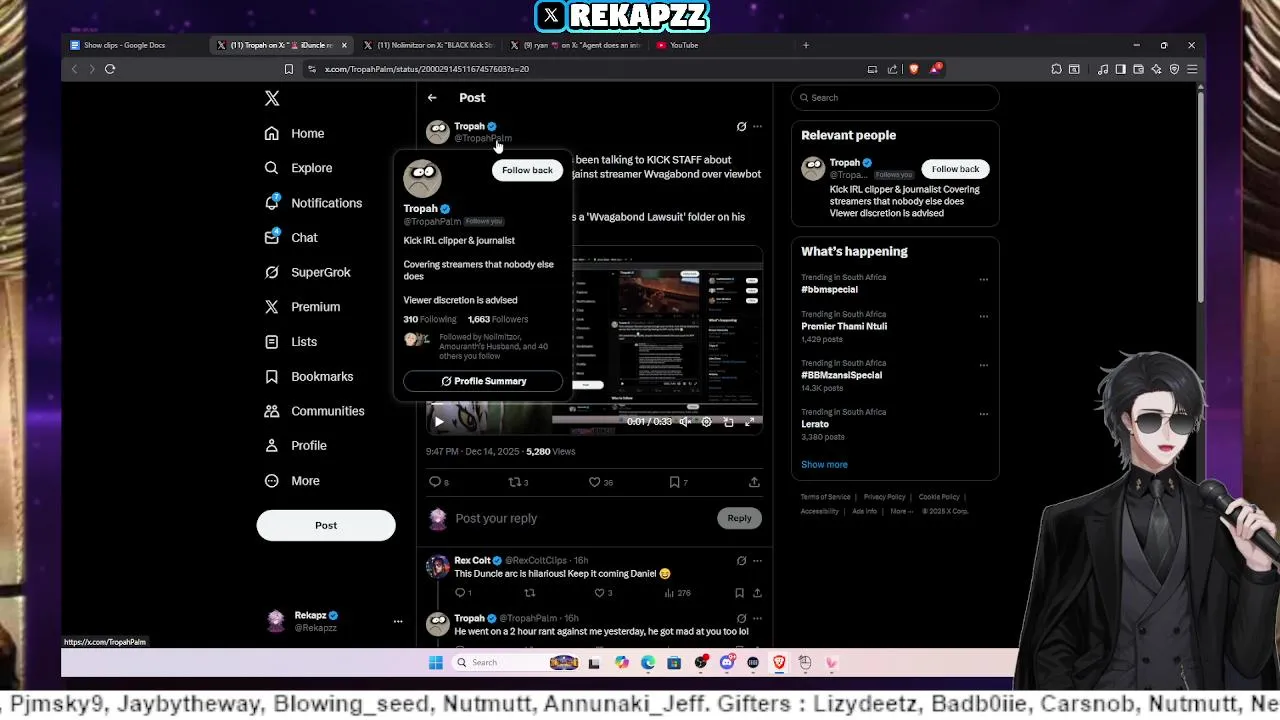Screen dimensions: 1280x720
Task: Play the embedded video
Action: (x=438, y=422)
